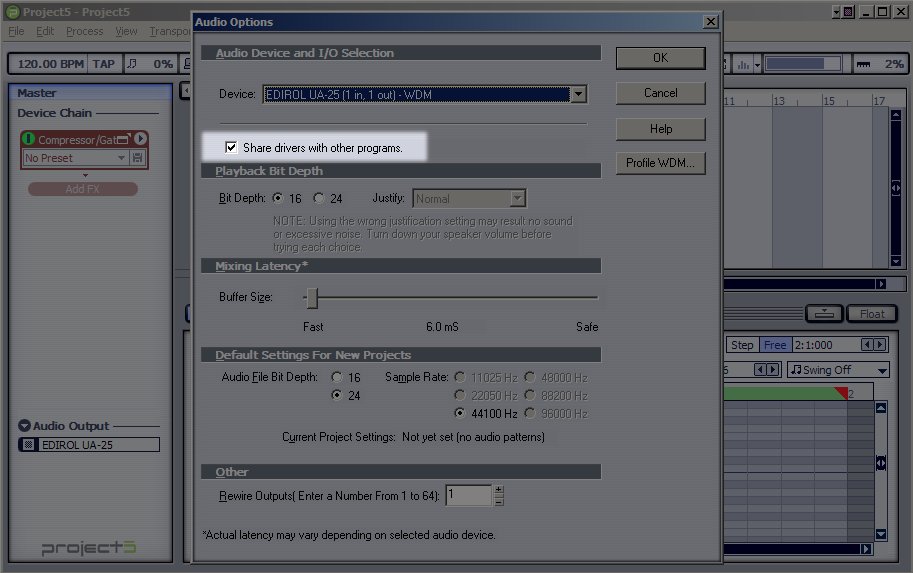The height and width of the screenshot is (573, 913).
Task: Click the Add FX button
Action: click(83, 189)
